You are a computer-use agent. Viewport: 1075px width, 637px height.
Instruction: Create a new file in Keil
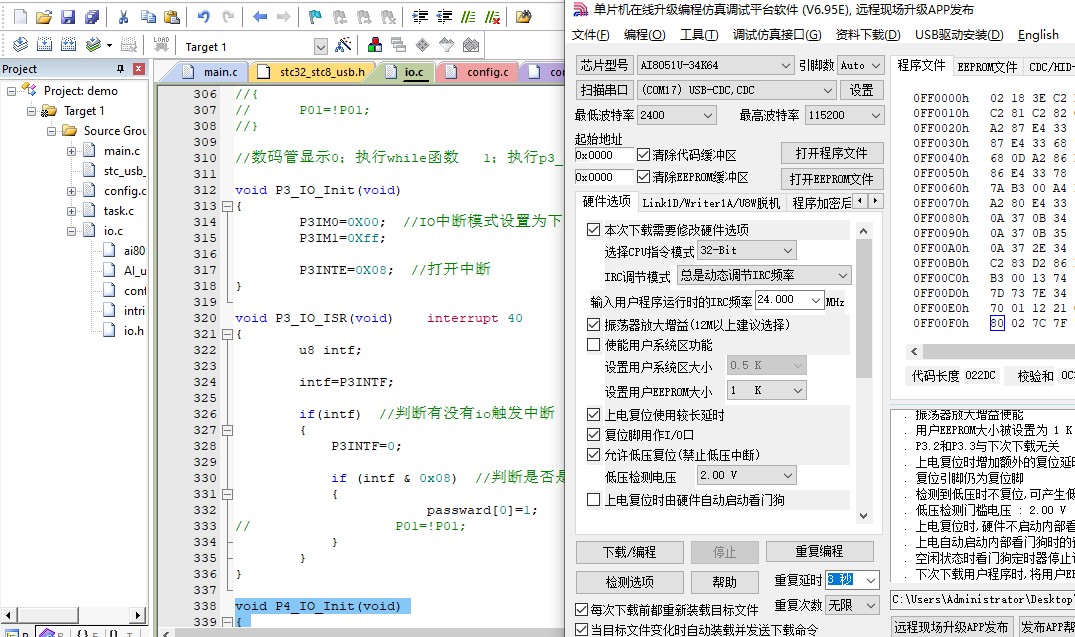[x=21, y=16]
